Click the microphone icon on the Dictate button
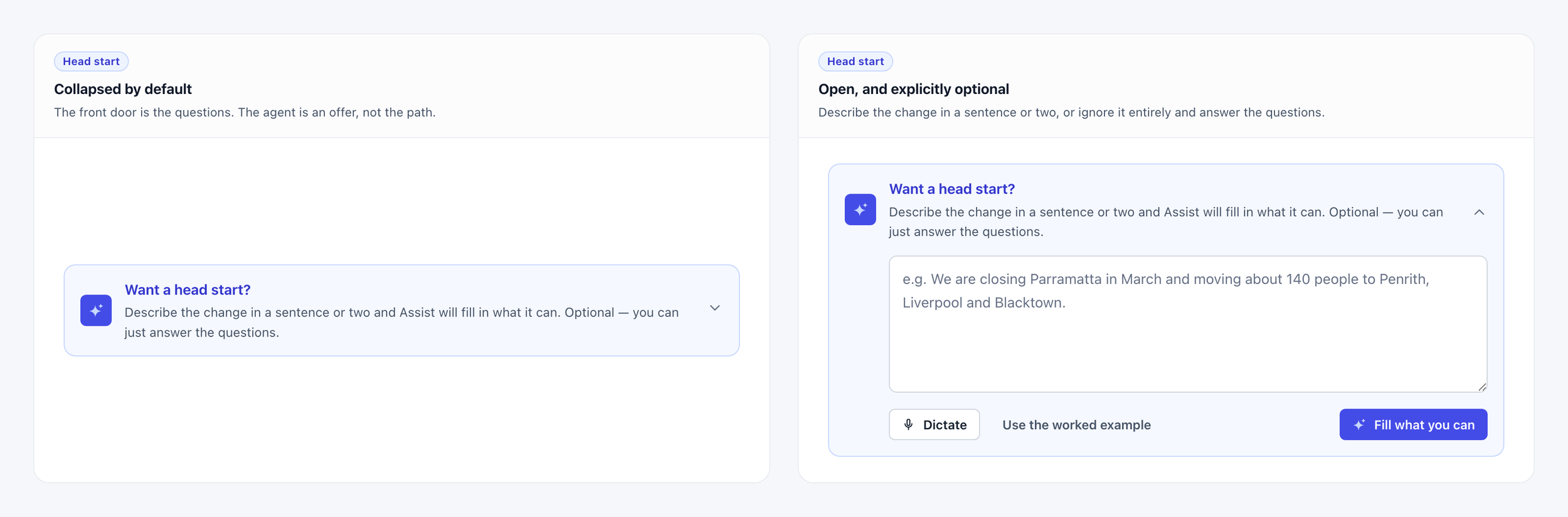This screenshot has width=1568, height=517. (908, 424)
